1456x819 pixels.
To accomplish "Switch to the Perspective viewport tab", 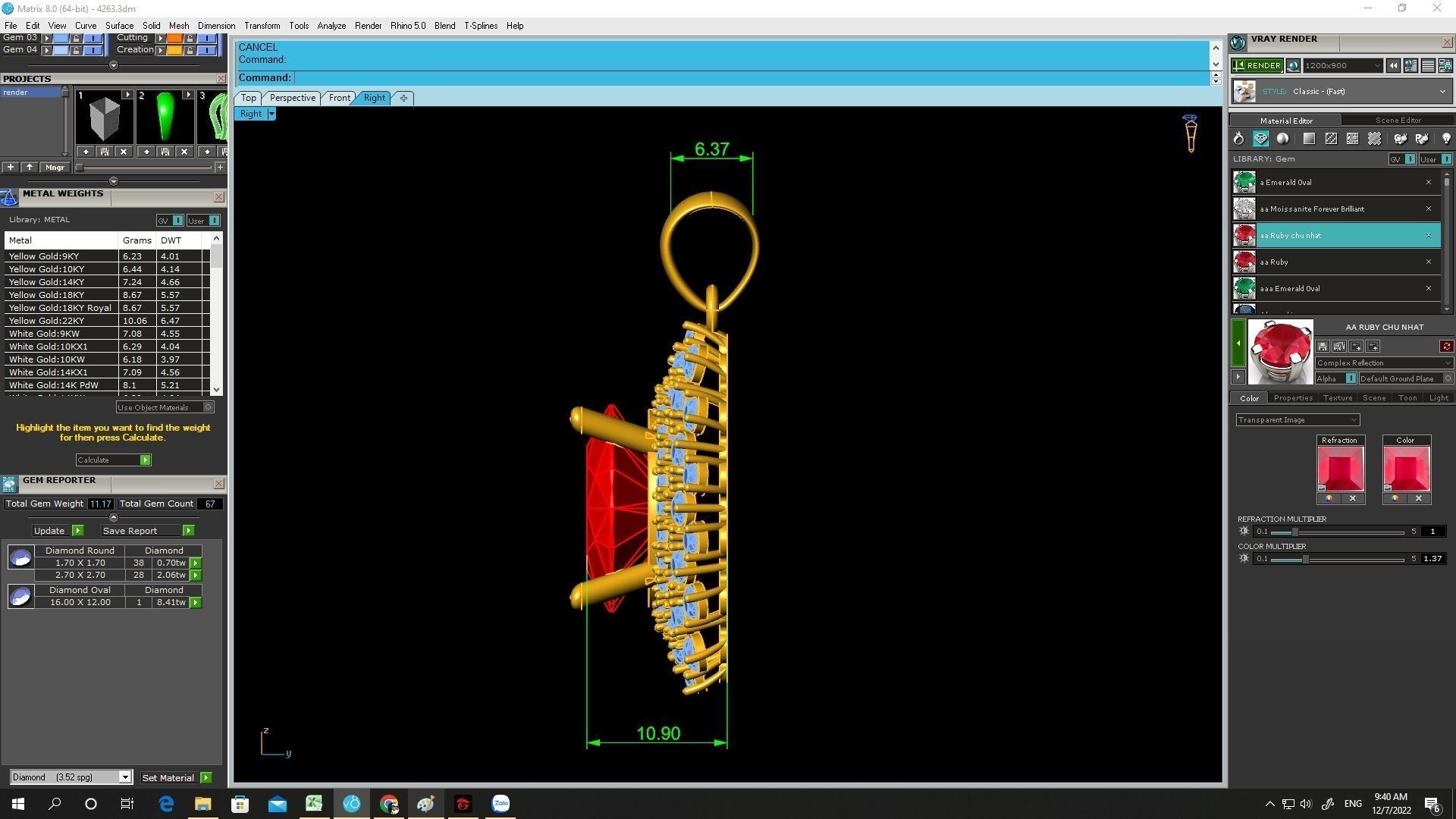I will (x=292, y=98).
